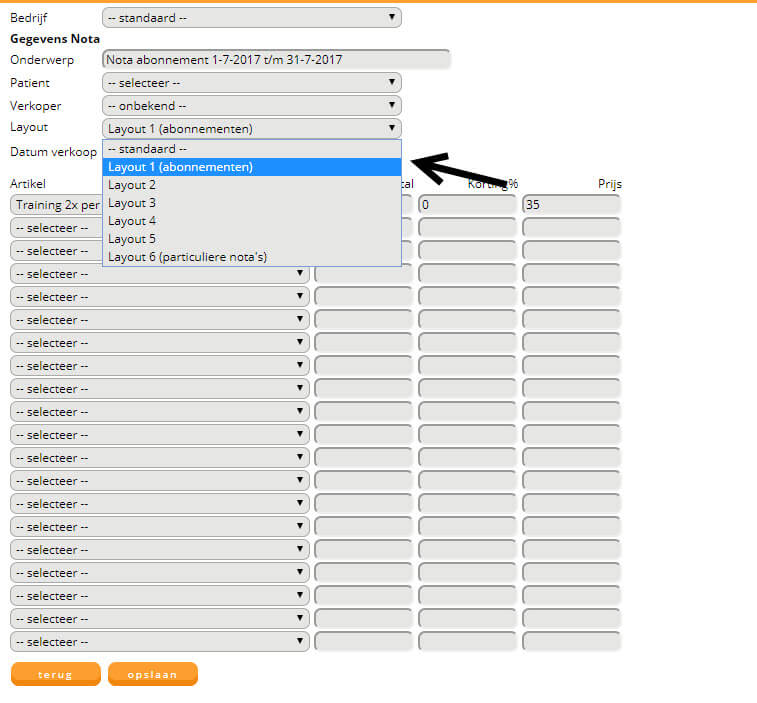Pick the Layout 5 option
The image size is (757, 703).
point(251,239)
